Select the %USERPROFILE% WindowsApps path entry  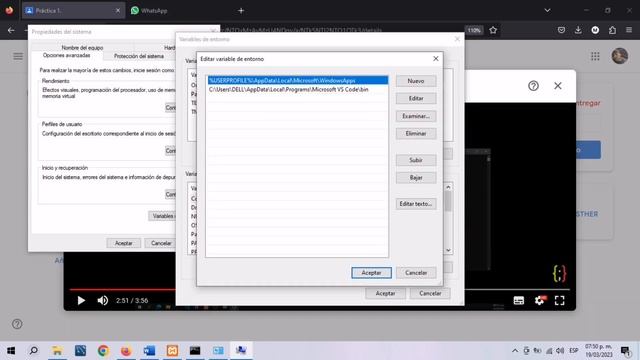pyautogui.click(x=298, y=80)
